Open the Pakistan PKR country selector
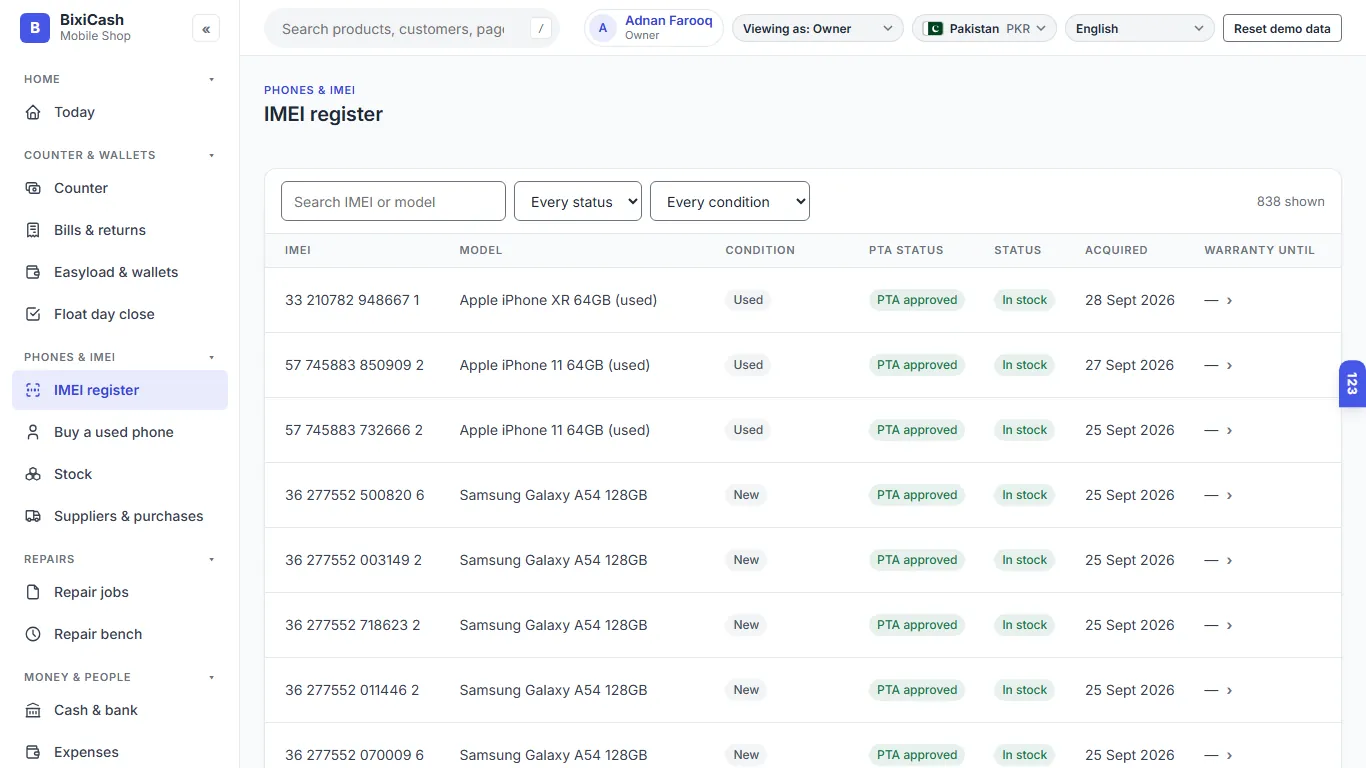Viewport: 1366px width, 768px height. (x=984, y=28)
